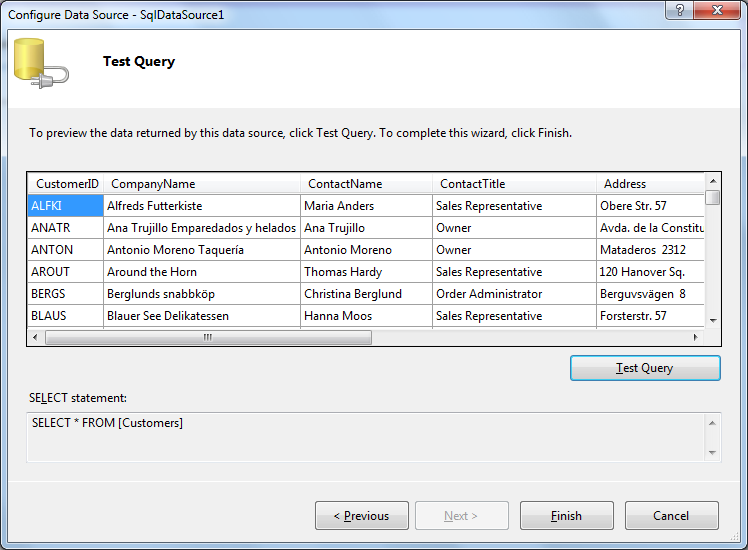Select the ALFKI customer ID cell
748x550 pixels.
[x=65, y=206]
